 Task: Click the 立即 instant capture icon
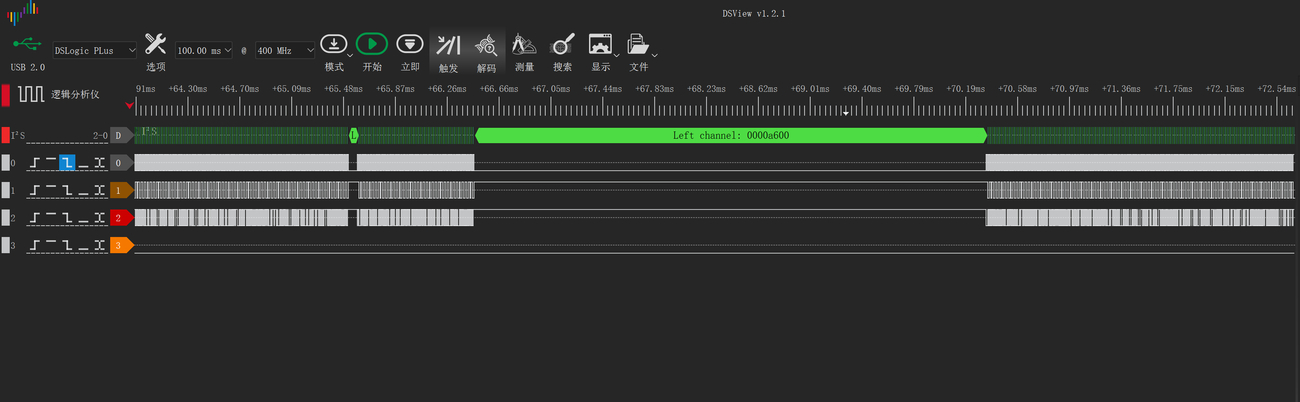point(410,44)
